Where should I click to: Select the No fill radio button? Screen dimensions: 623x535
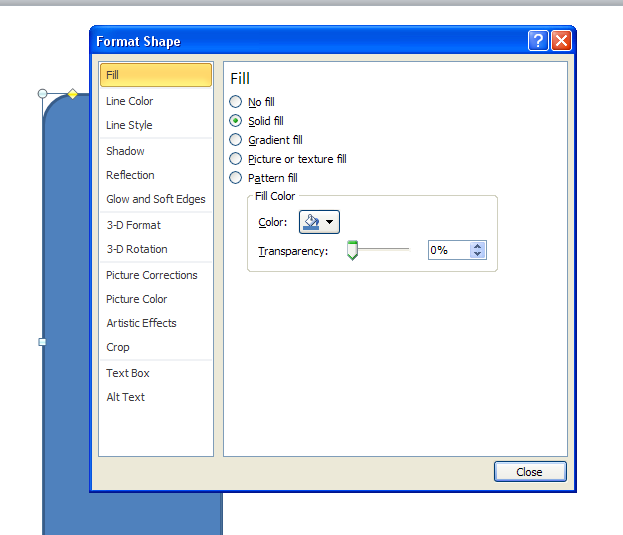(x=236, y=102)
